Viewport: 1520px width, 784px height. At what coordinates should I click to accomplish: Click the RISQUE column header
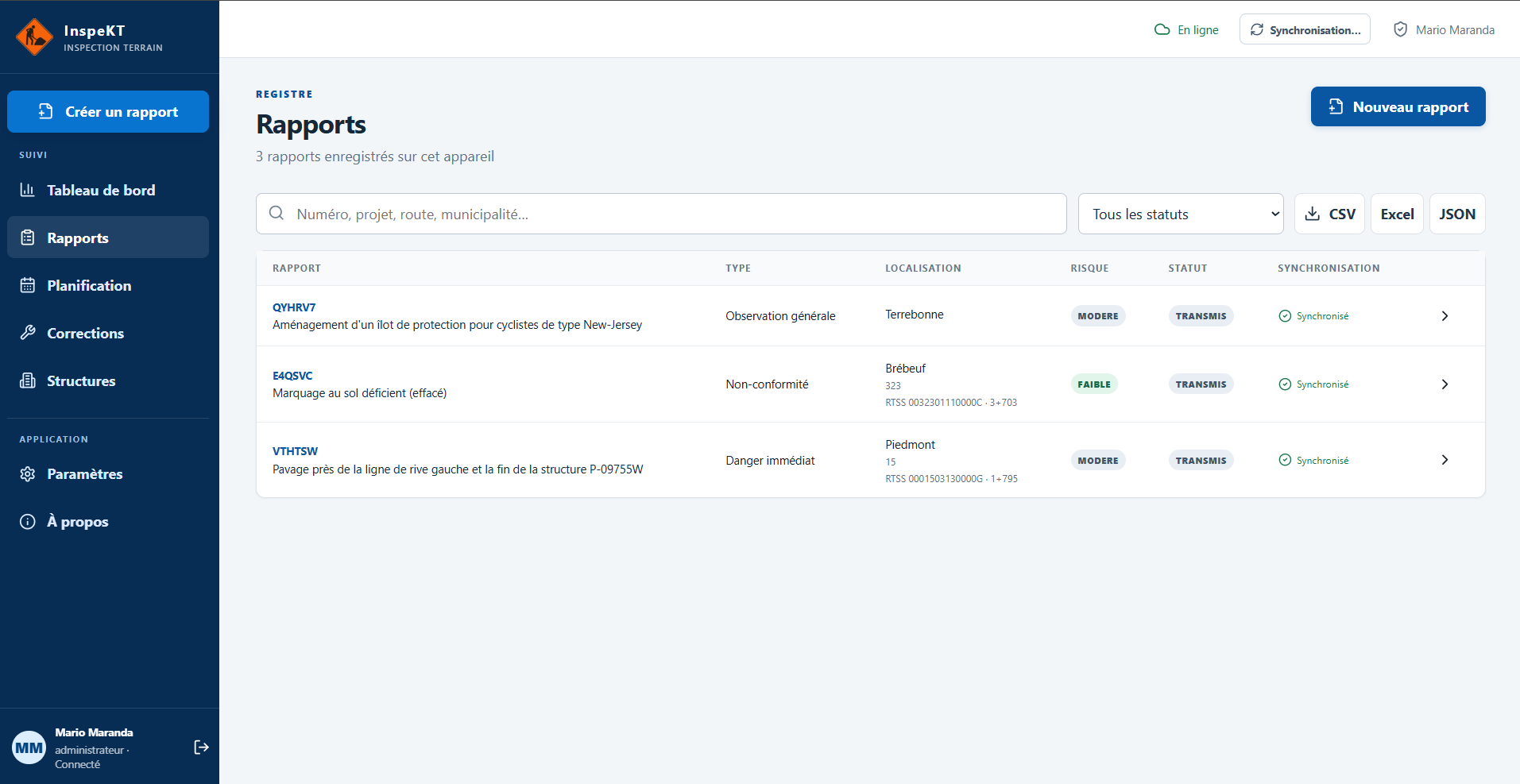pos(1089,268)
